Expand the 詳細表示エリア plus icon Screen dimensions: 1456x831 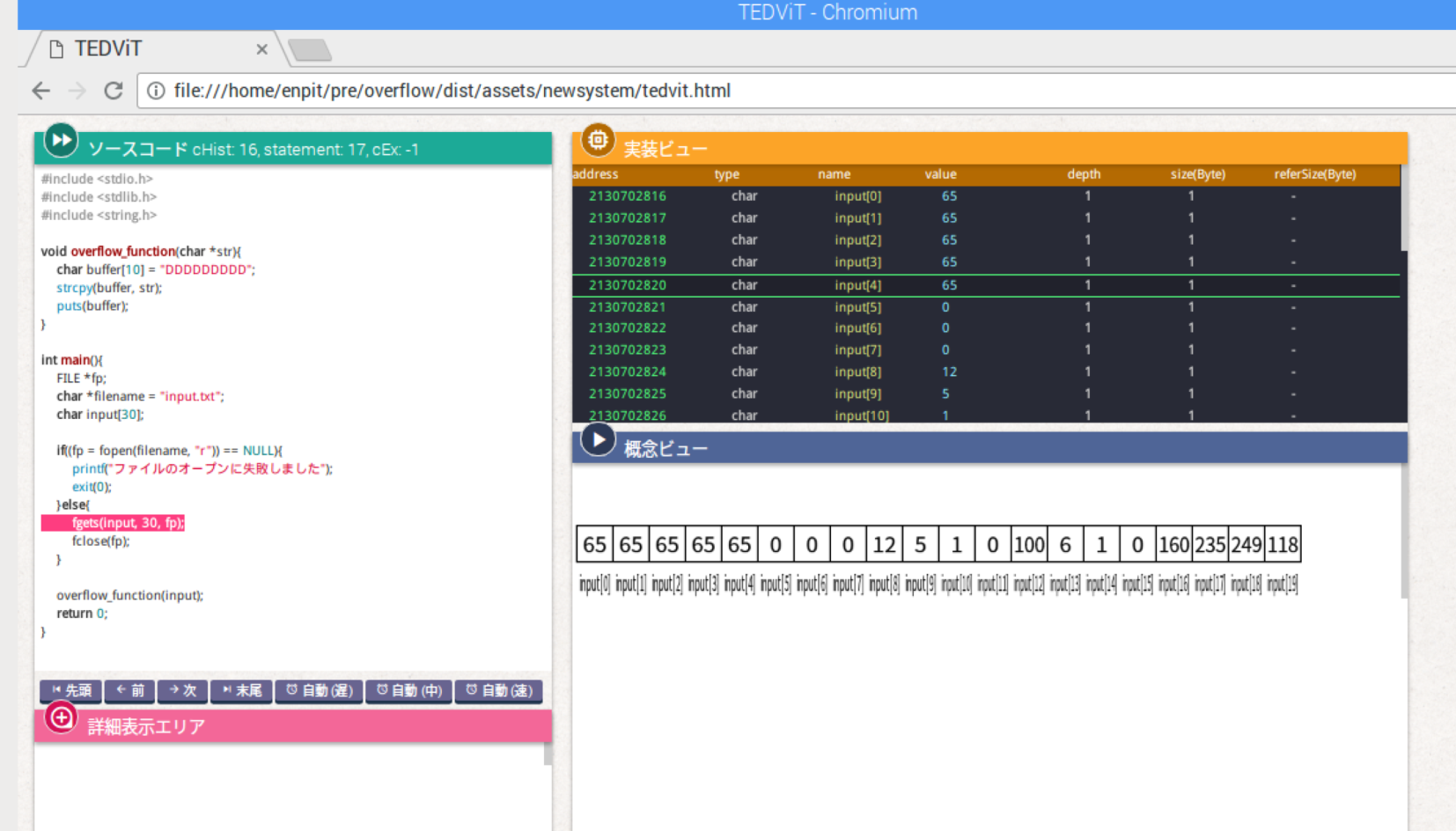tap(61, 718)
